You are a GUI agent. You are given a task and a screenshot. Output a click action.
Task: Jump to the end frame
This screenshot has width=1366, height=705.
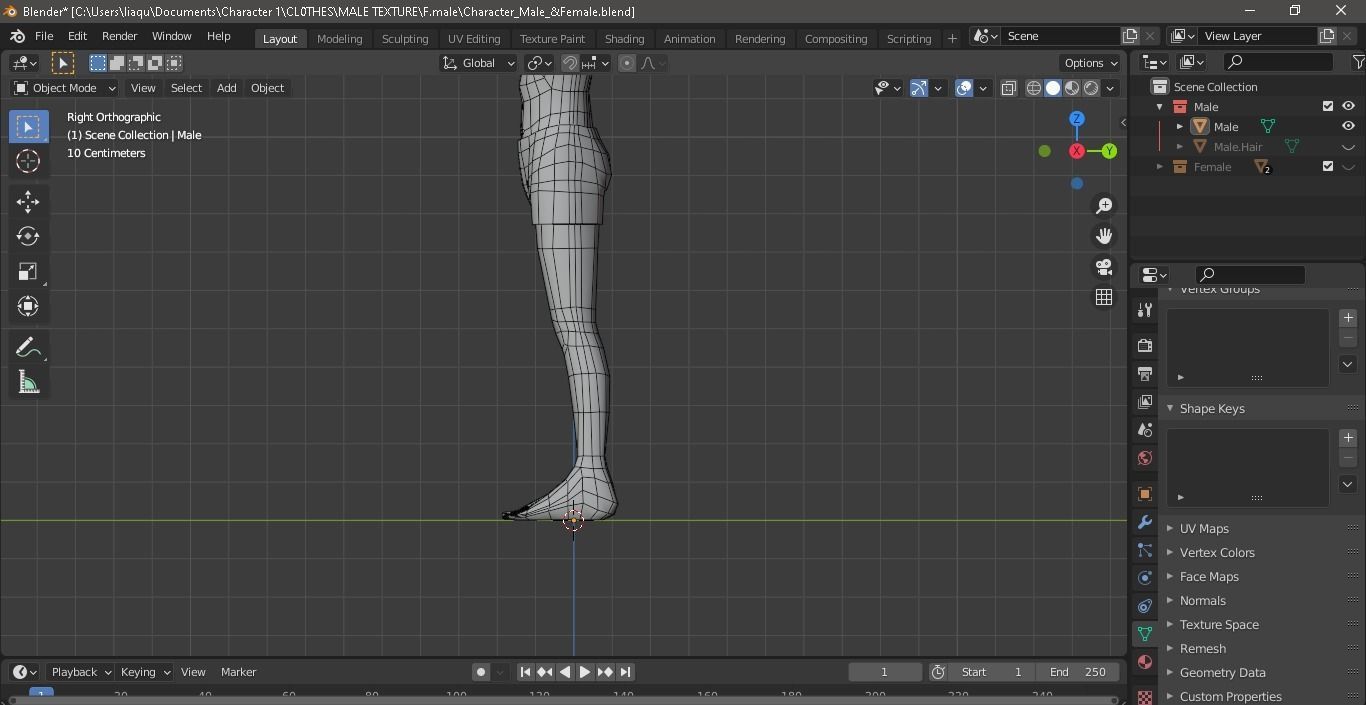[625, 672]
